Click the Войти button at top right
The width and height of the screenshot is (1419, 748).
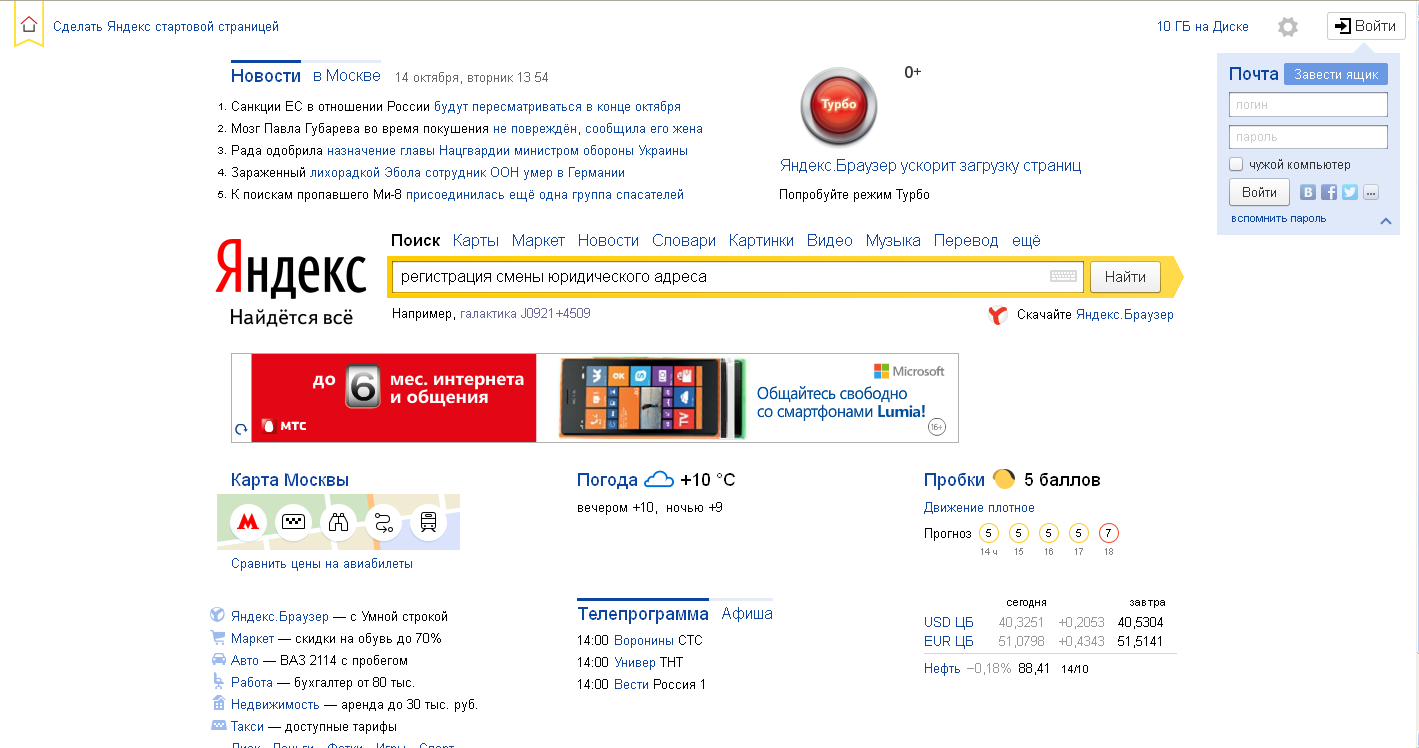click(1366, 26)
